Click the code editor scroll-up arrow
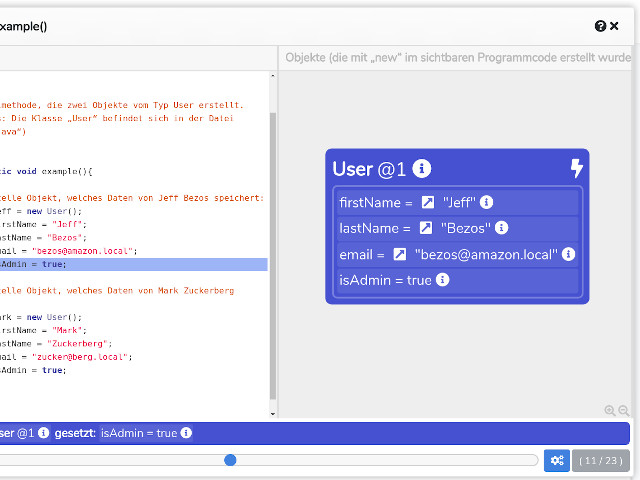 pos(273,76)
